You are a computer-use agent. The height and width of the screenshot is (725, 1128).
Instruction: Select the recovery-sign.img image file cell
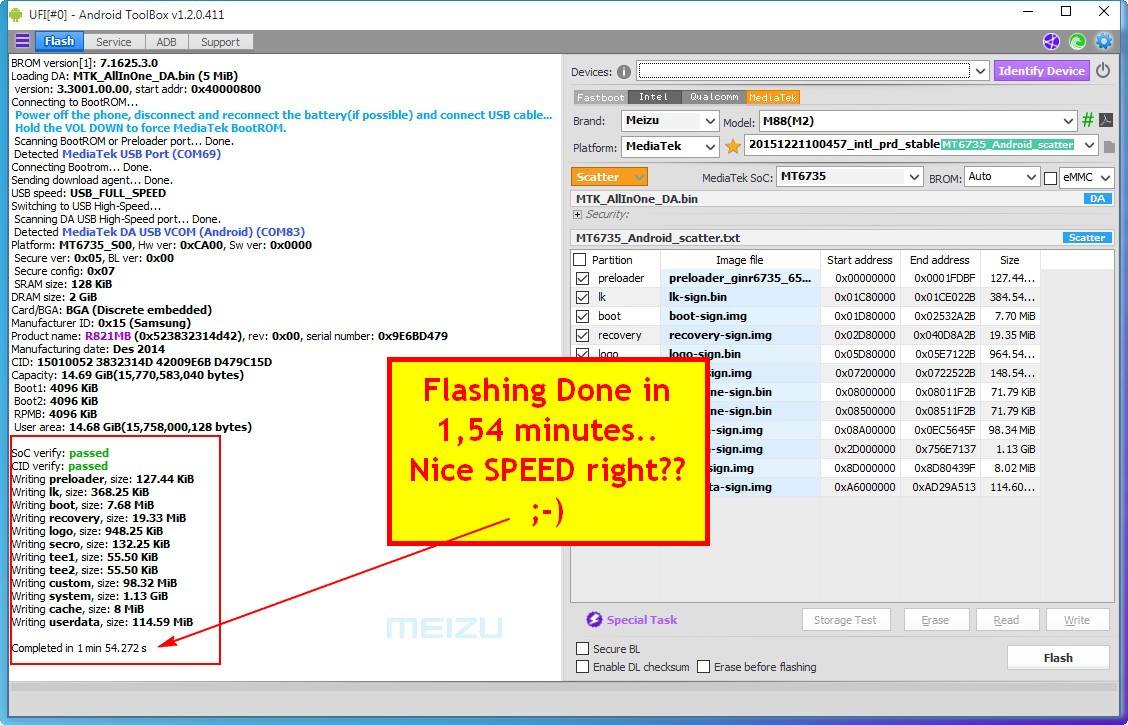pos(740,335)
